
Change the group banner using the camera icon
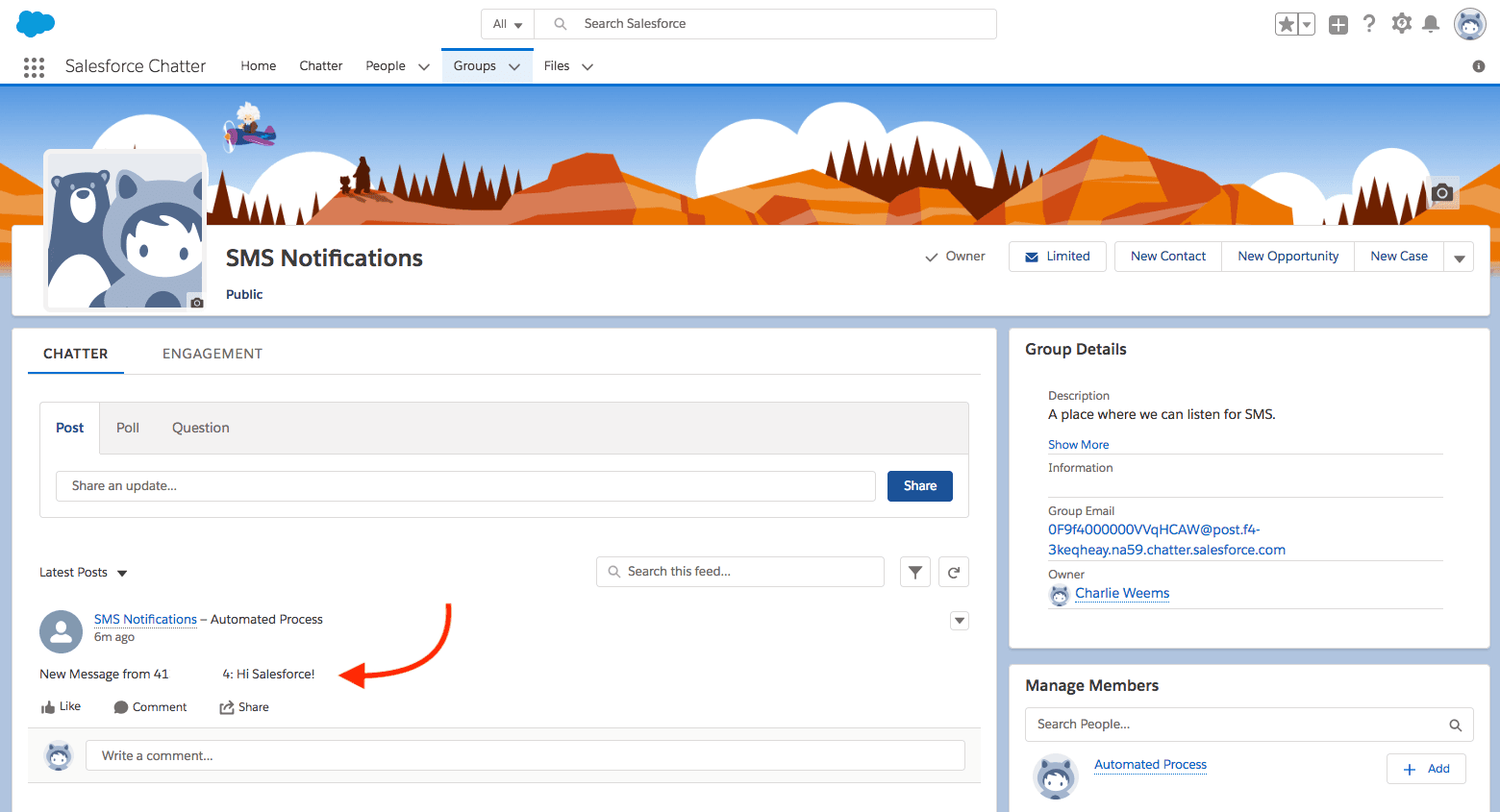pyautogui.click(x=1442, y=193)
